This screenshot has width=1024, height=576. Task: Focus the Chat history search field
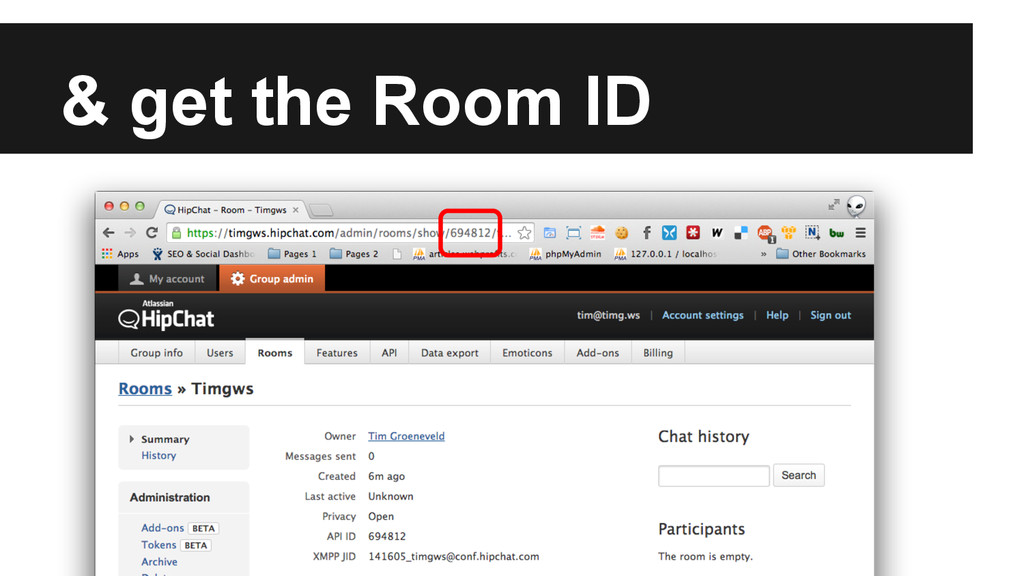point(714,476)
